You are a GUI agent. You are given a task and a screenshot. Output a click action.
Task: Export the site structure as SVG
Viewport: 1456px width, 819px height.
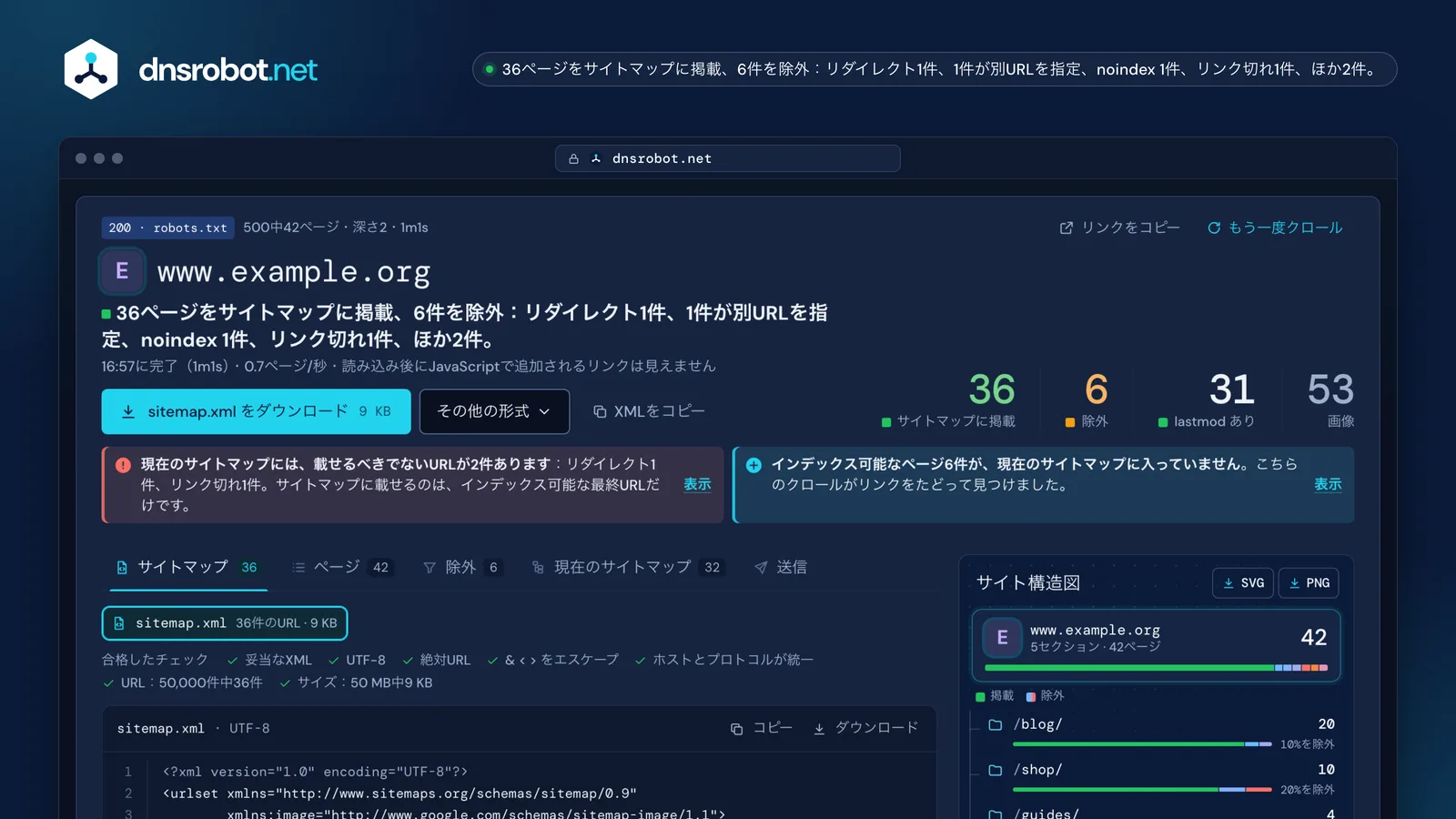pos(1243,582)
